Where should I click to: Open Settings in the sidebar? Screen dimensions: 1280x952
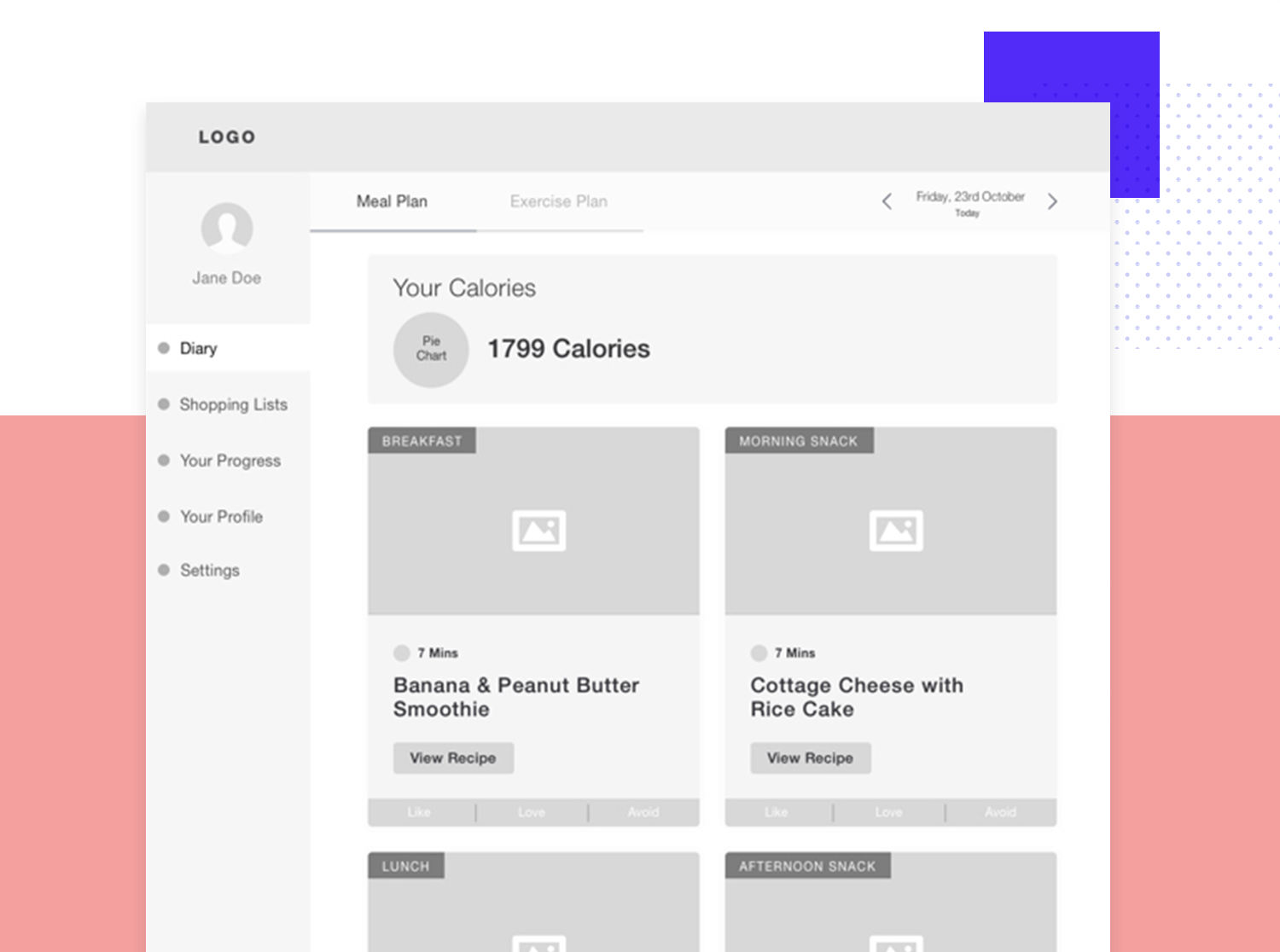click(228, 570)
